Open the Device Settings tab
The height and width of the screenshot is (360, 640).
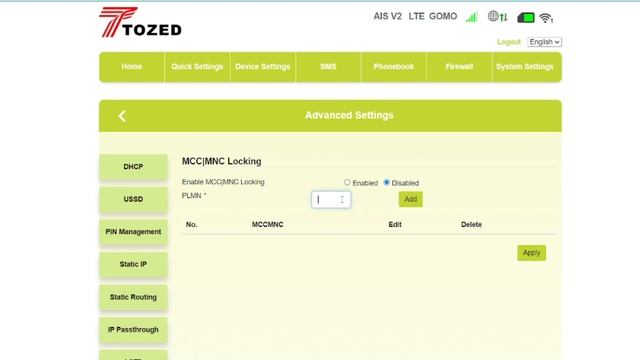point(262,67)
